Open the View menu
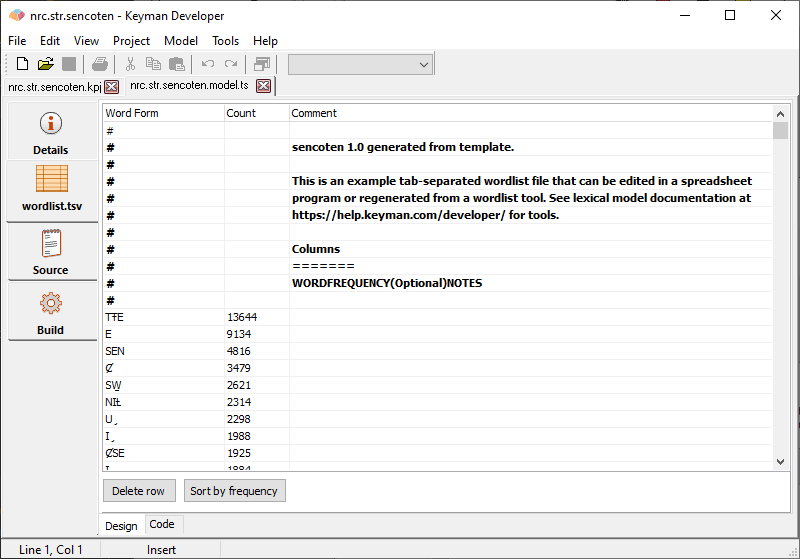Screen dimensions: 800x559 pos(86,41)
